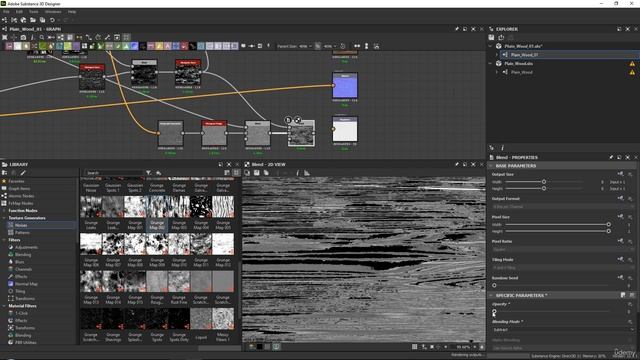Select the Plain_Wood graph in the Explorer
Viewport: 640px width, 360px height.
(522, 72)
